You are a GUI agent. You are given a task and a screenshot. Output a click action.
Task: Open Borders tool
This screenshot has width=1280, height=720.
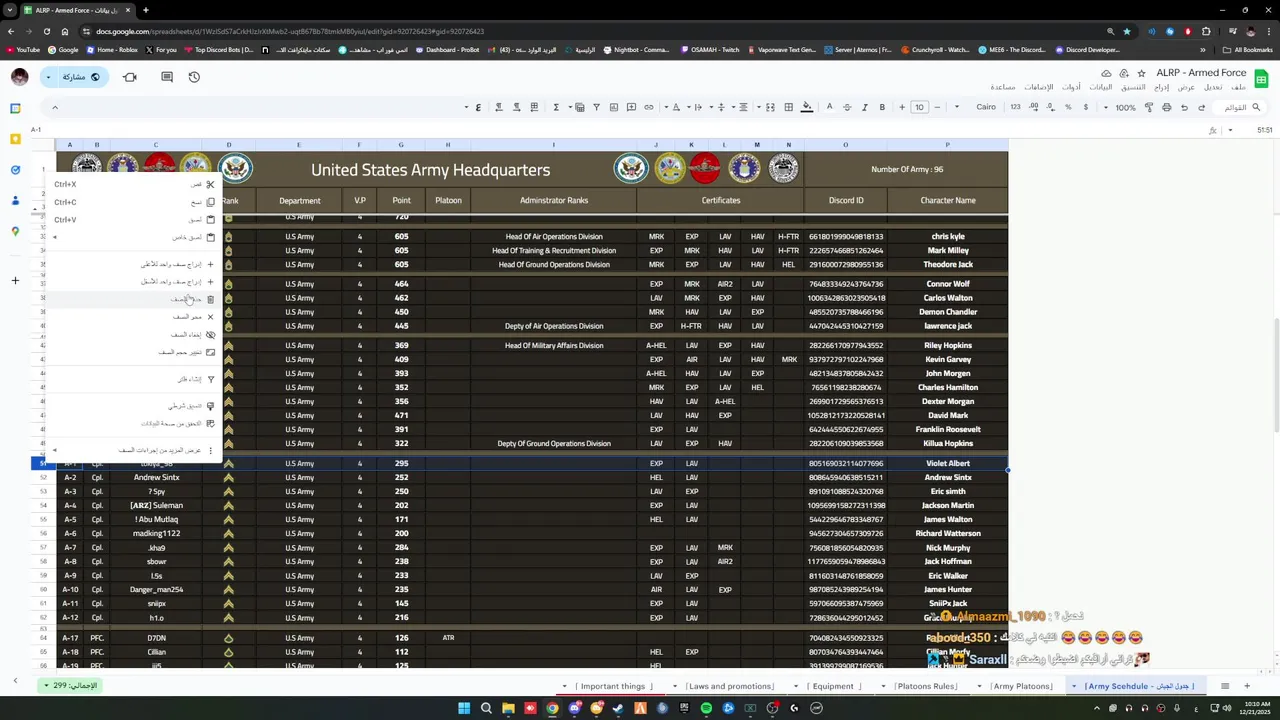789,107
